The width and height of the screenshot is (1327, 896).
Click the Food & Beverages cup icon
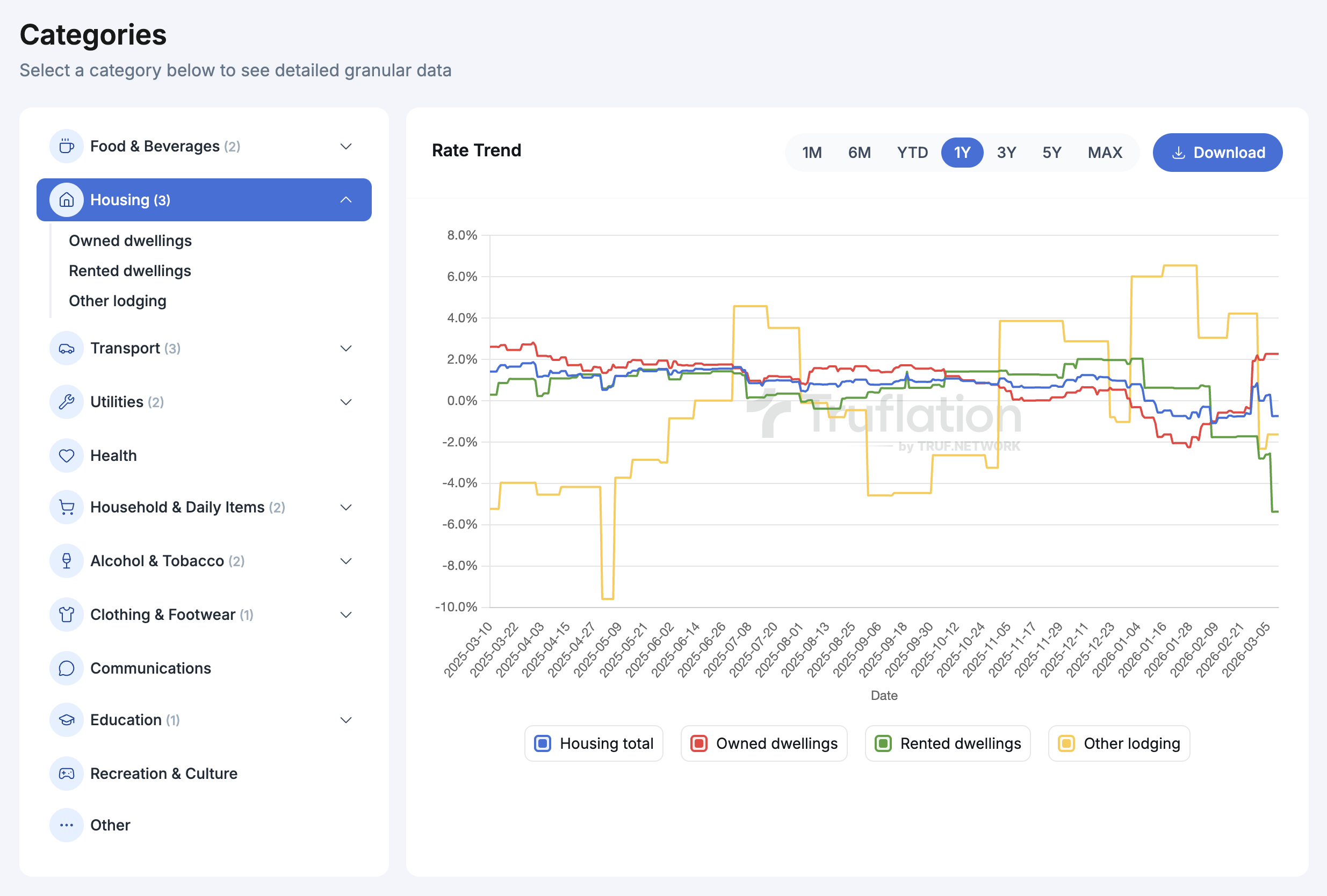point(66,146)
